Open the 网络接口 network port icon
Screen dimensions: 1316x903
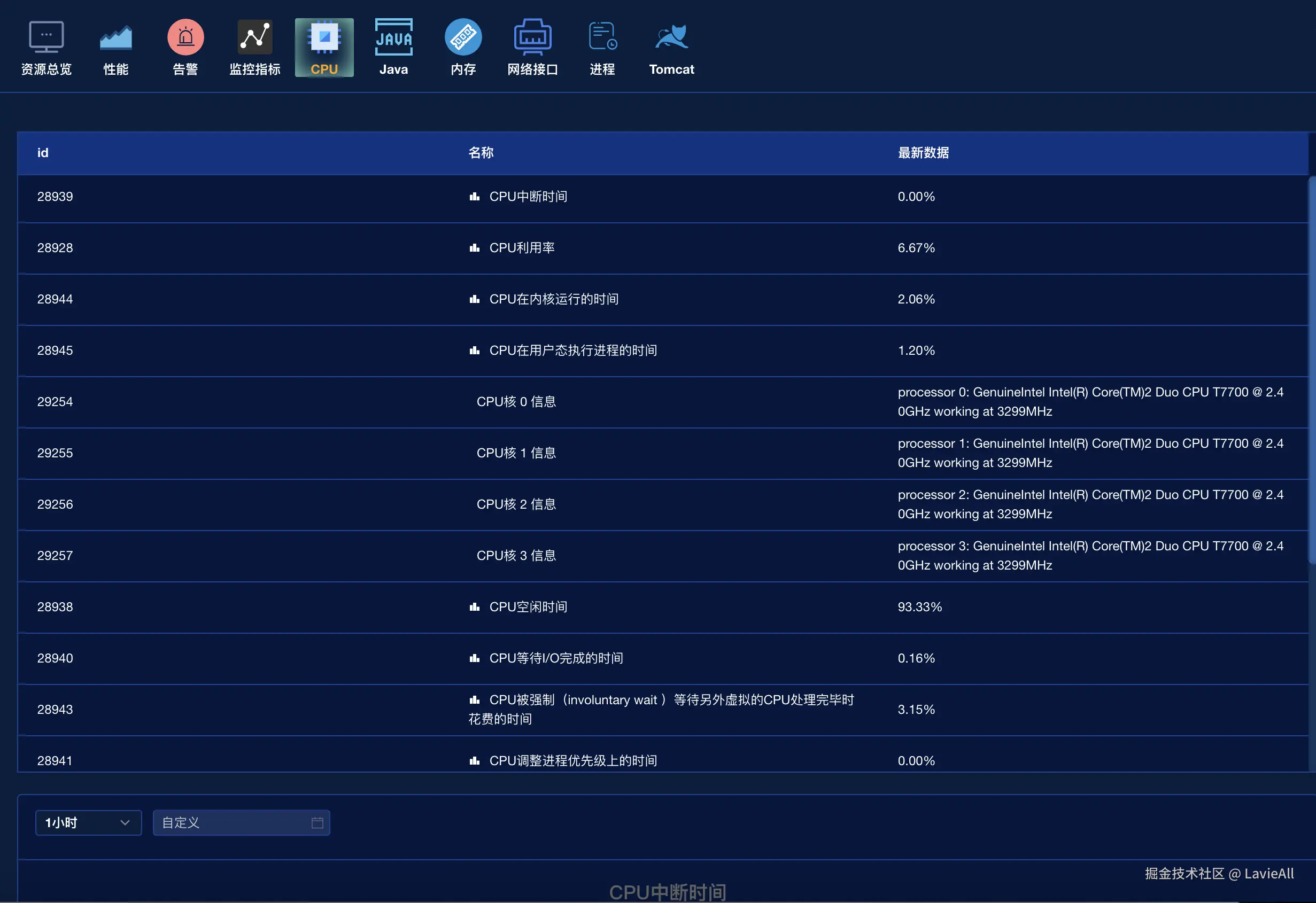coord(532,37)
